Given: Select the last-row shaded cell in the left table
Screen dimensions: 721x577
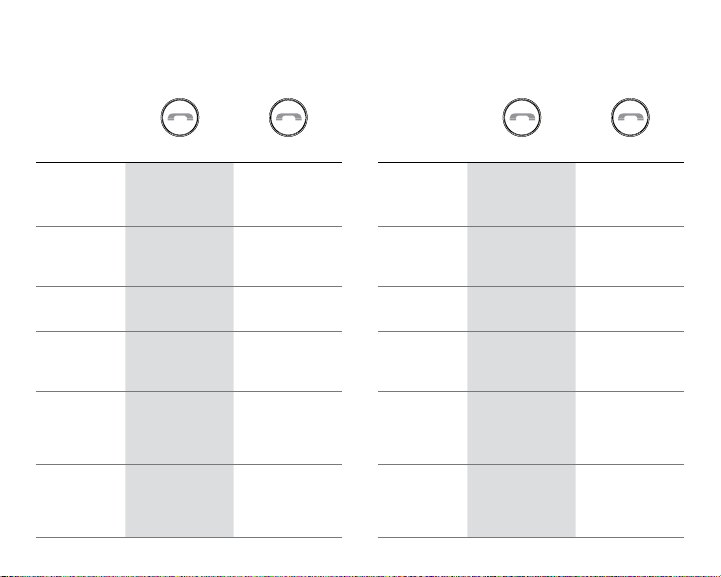Looking at the screenshot, I should pos(179,501).
